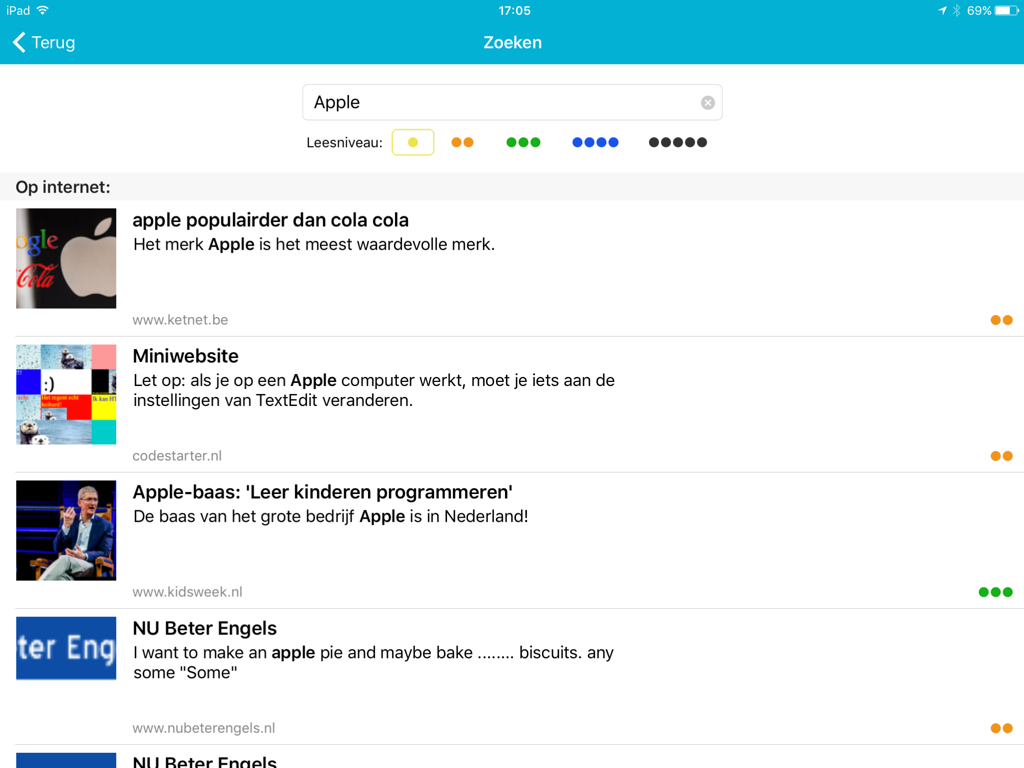Select two-dot orange reading level
This screenshot has height=768, width=1024.
click(x=462, y=142)
